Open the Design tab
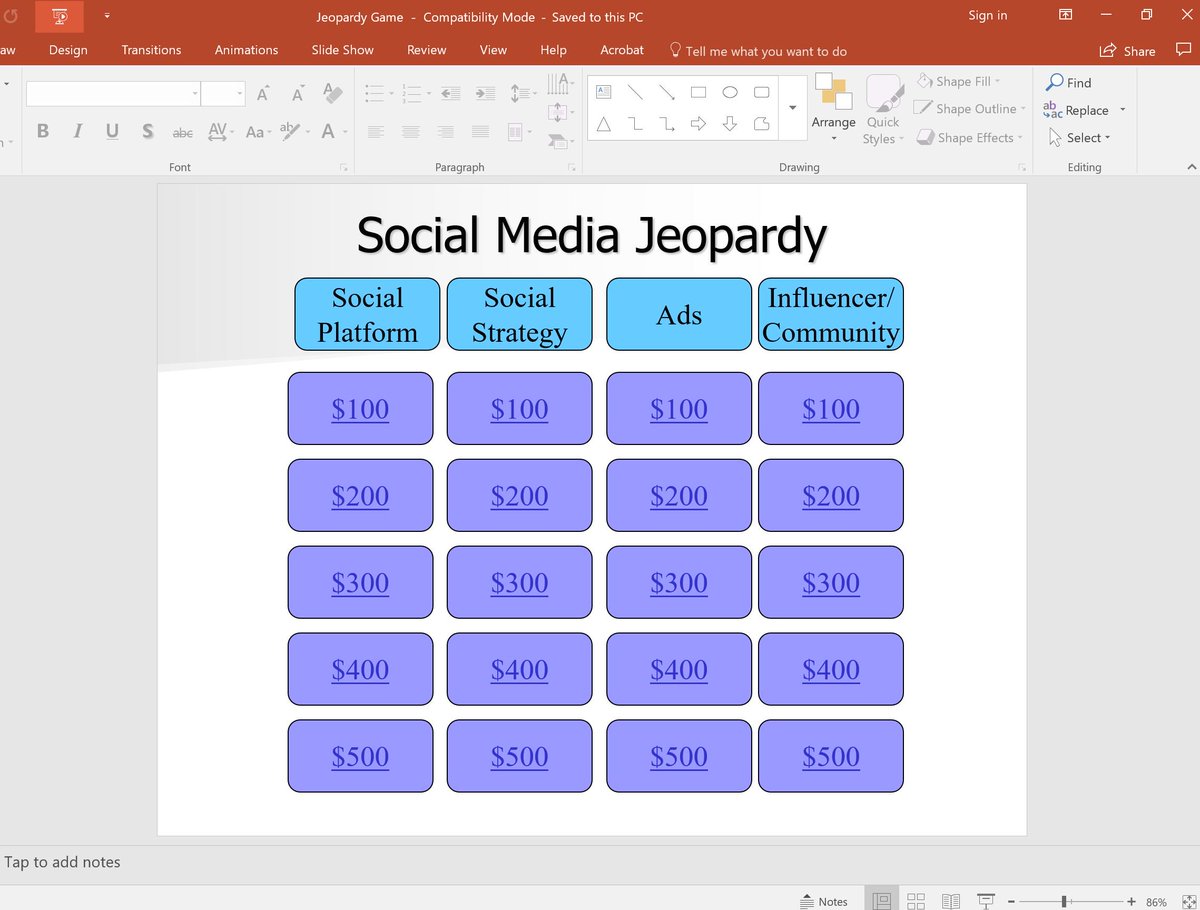The width and height of the screenshot is (1200, 910). click(68, 50)
